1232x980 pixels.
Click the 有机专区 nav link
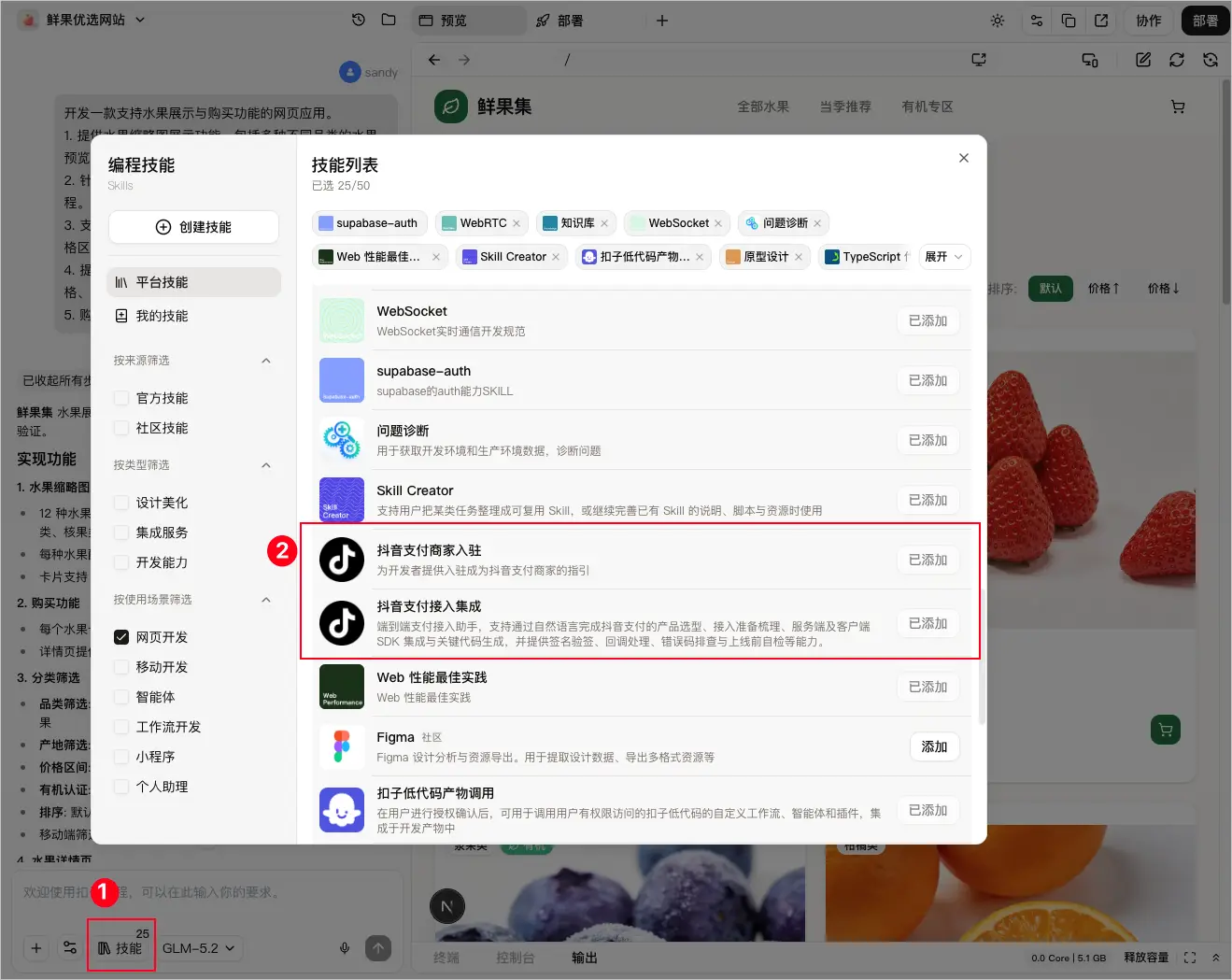[928, 107]
